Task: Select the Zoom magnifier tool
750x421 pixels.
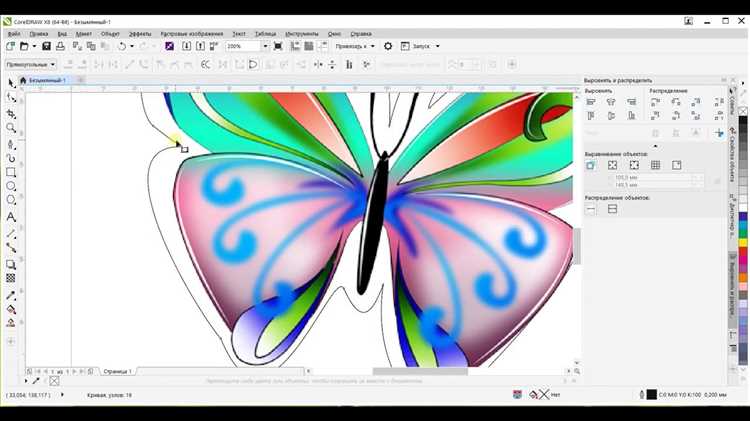Action: click(11, 128)
